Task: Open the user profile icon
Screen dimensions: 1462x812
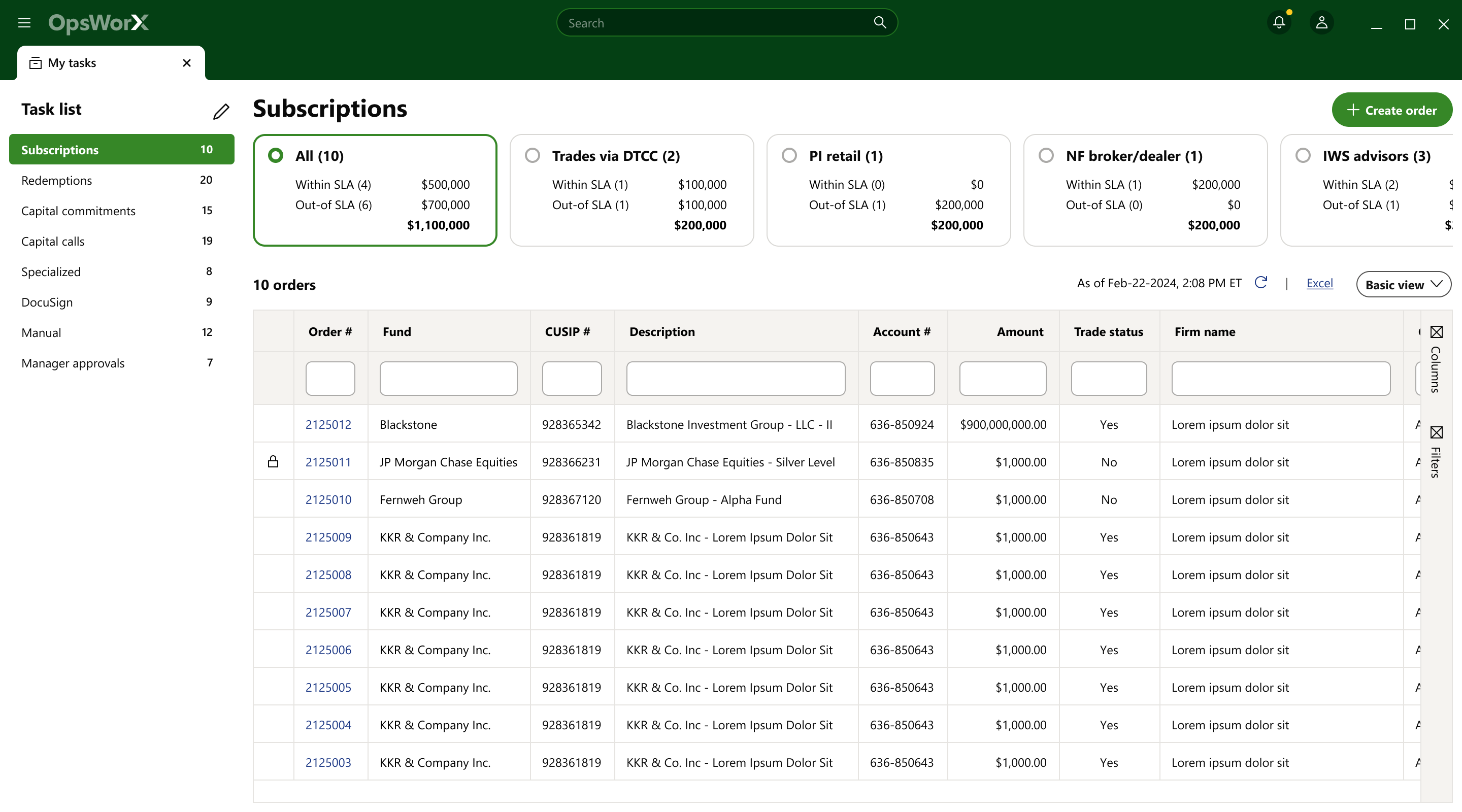Action: coord(1321,23)
